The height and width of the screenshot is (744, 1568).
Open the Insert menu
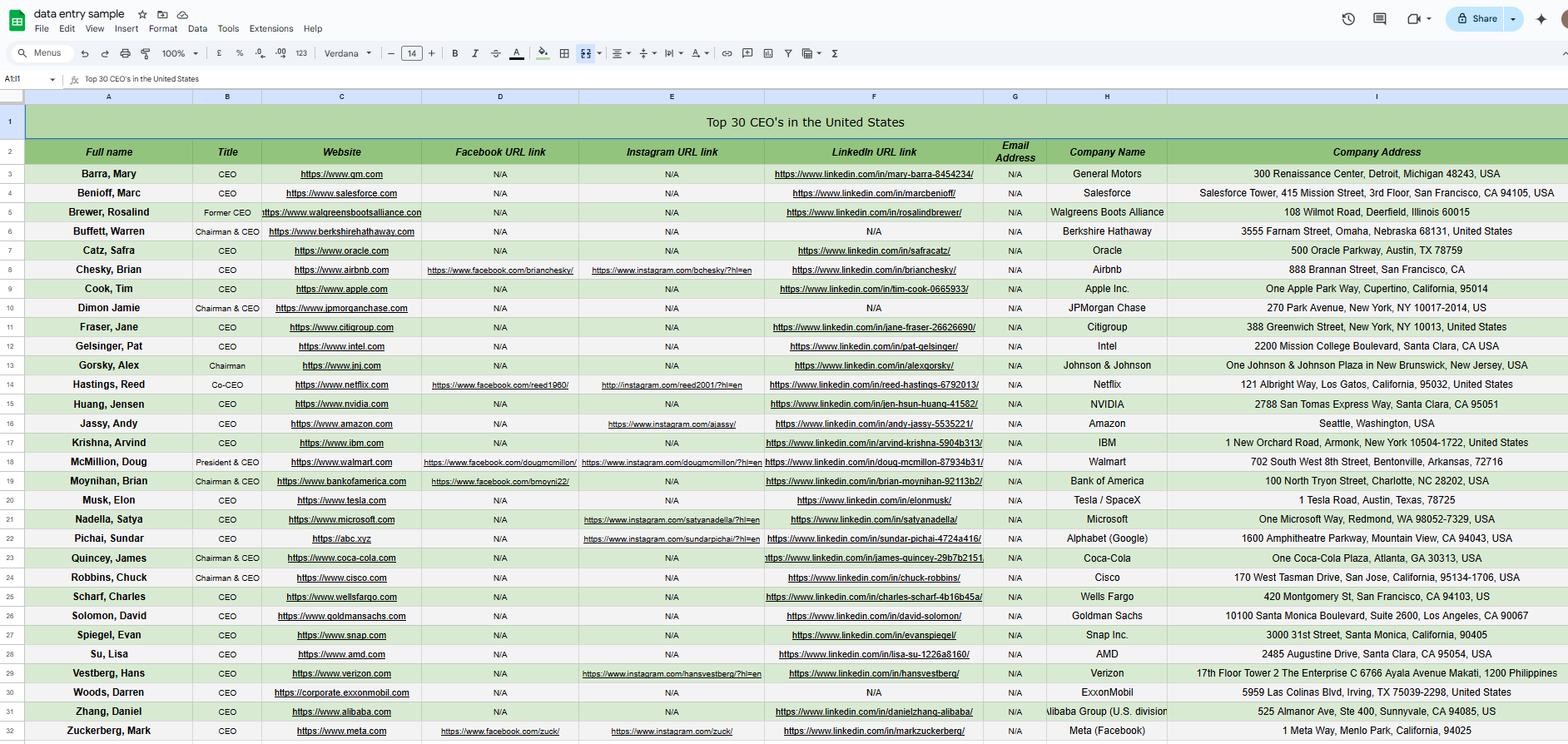pos(127,28)
